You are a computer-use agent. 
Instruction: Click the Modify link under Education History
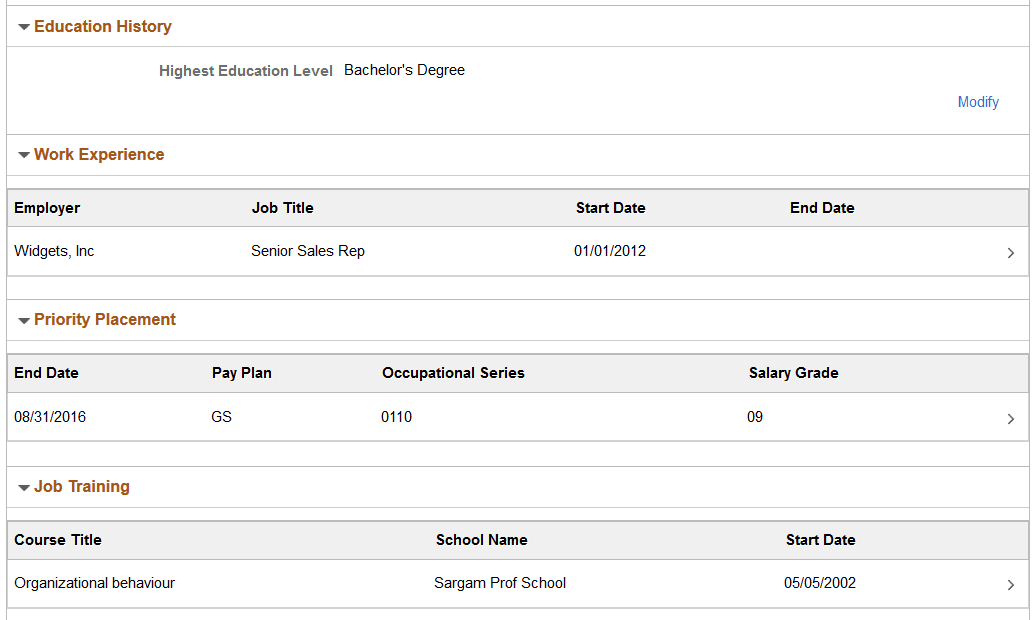coord(977,102)
